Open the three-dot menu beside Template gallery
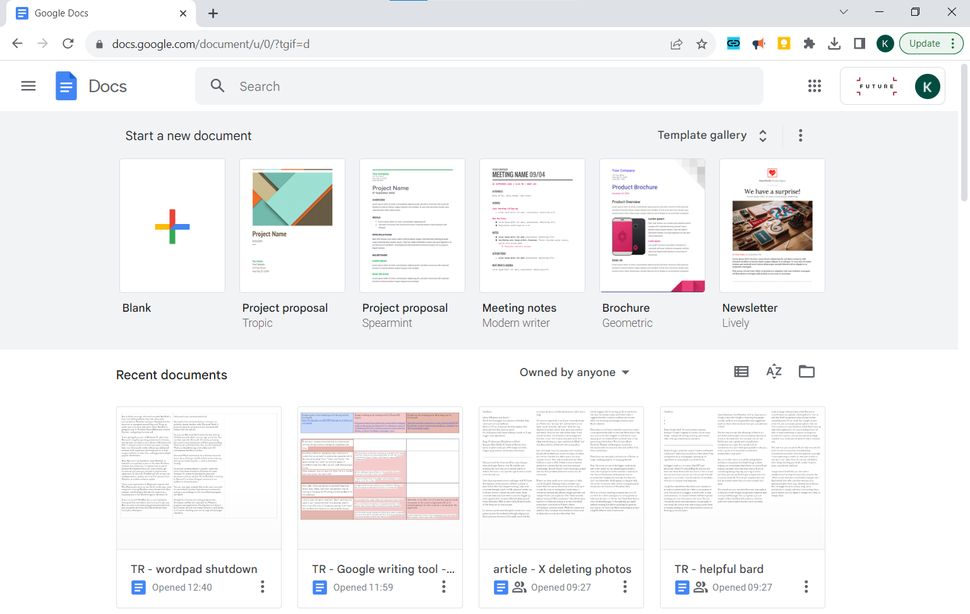Viewport: 970px width, 614px height. tap(800, 135)
